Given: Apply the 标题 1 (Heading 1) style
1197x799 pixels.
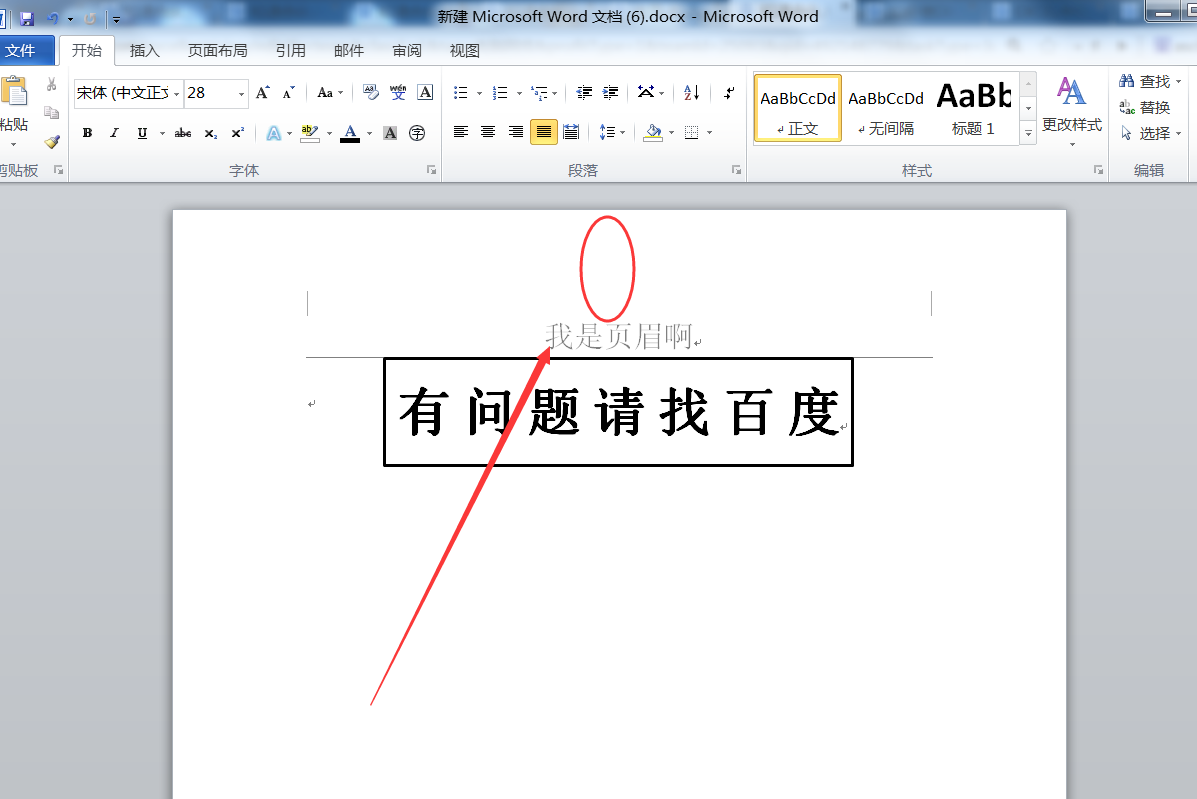Looking at the screenshot, I should pos(973,108).
